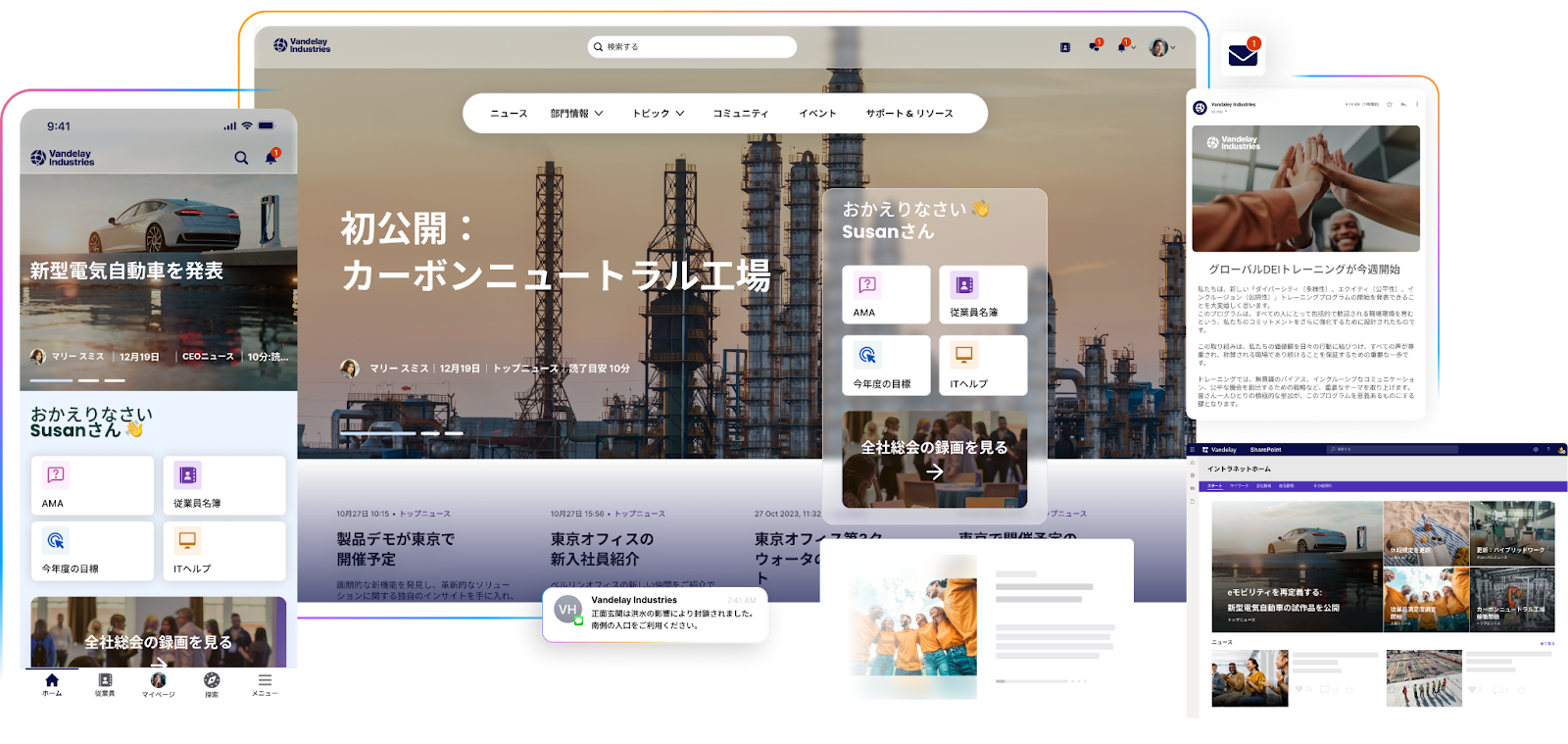Open 全社総会の録画を見る card in desktop widget
This screenshot has width=1568, height=744.
tap(935, 459)
